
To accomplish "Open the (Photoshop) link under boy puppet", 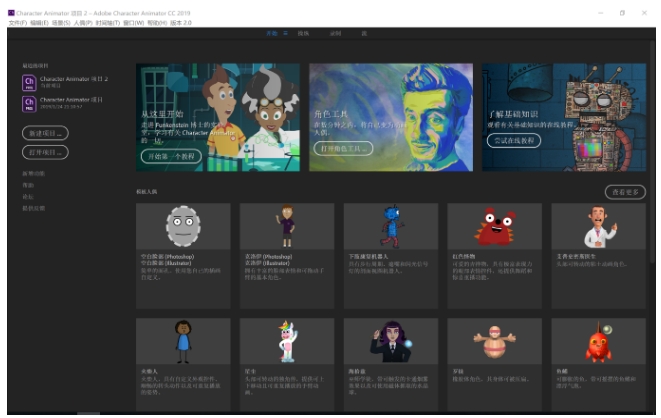I will point(269,257).
